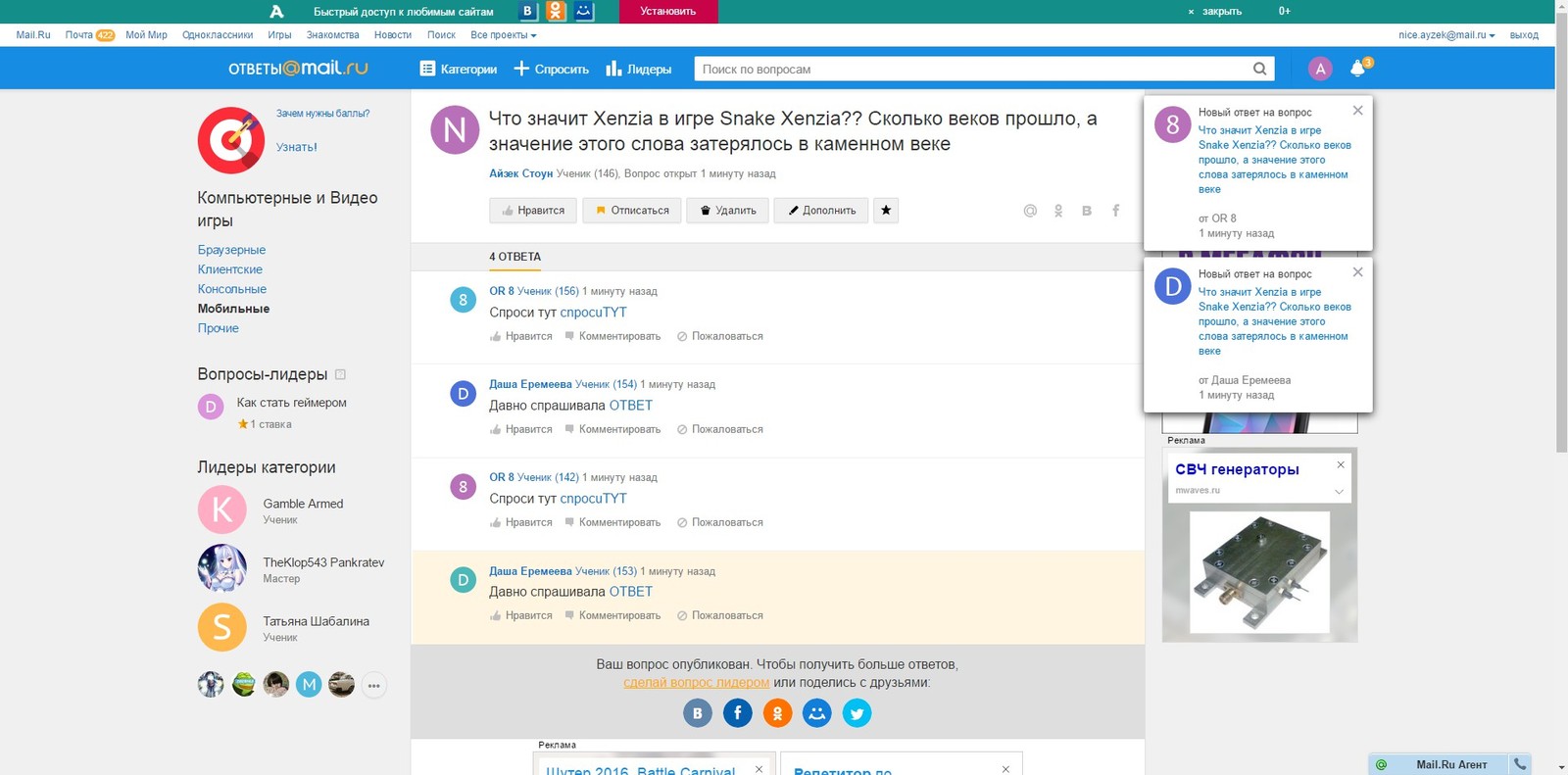
Task: Click the Moi Mir circle share icon
Action: point(817,713)
